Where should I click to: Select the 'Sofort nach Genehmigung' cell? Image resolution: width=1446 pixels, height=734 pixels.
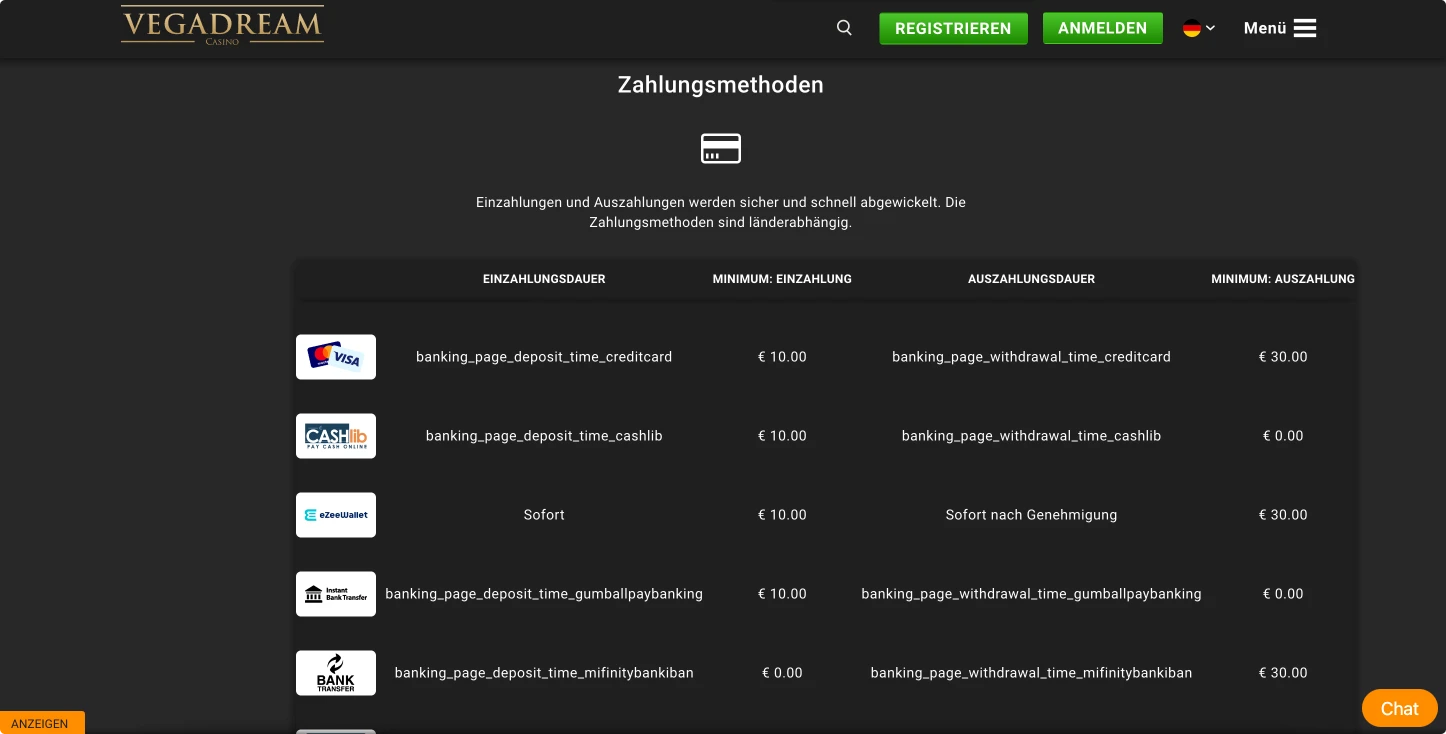[1031, 515]
